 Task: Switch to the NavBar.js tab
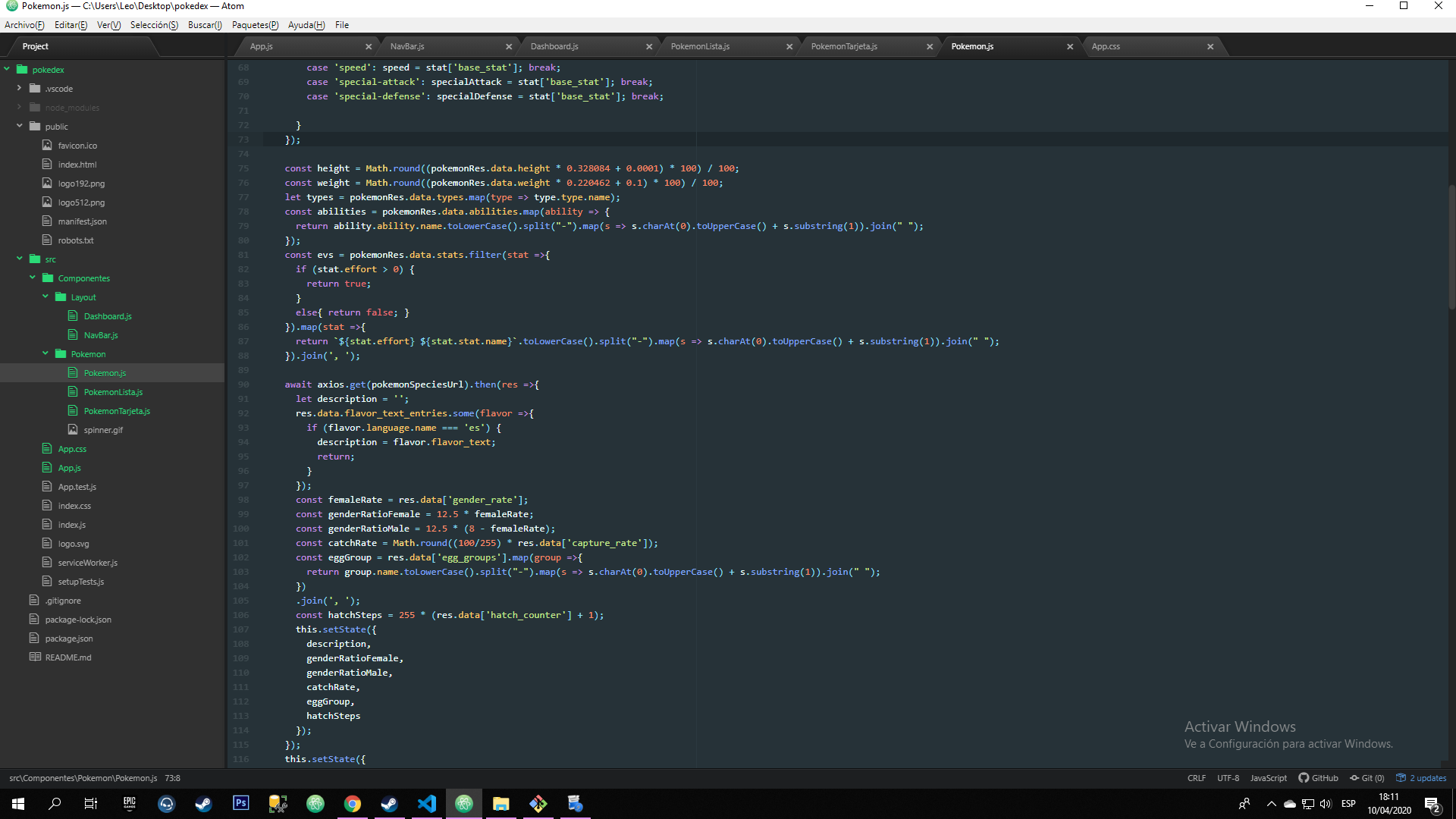tap(407, 46)
